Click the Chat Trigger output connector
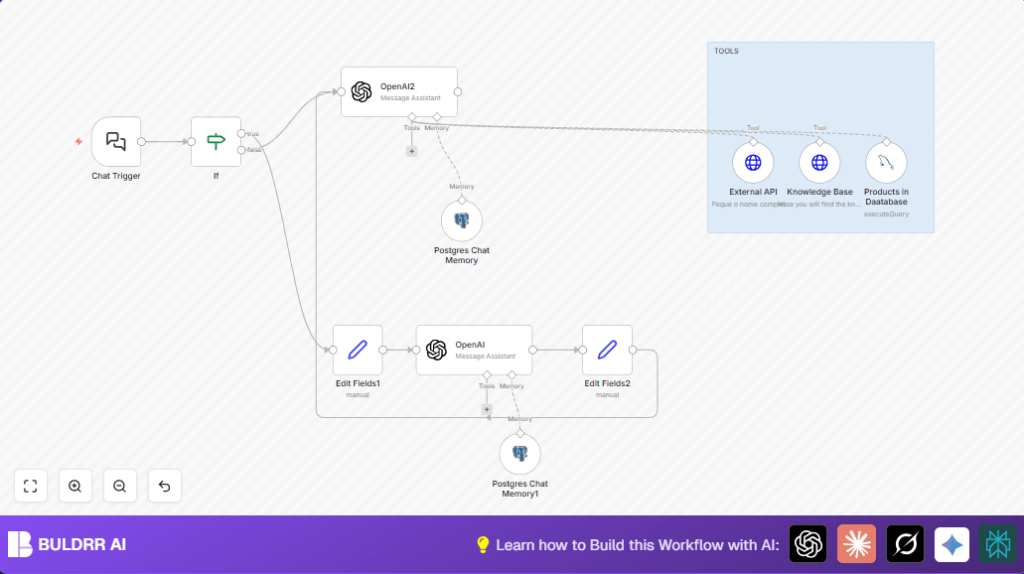Viewport: 1024px width, 574px height. coord(141,142)
